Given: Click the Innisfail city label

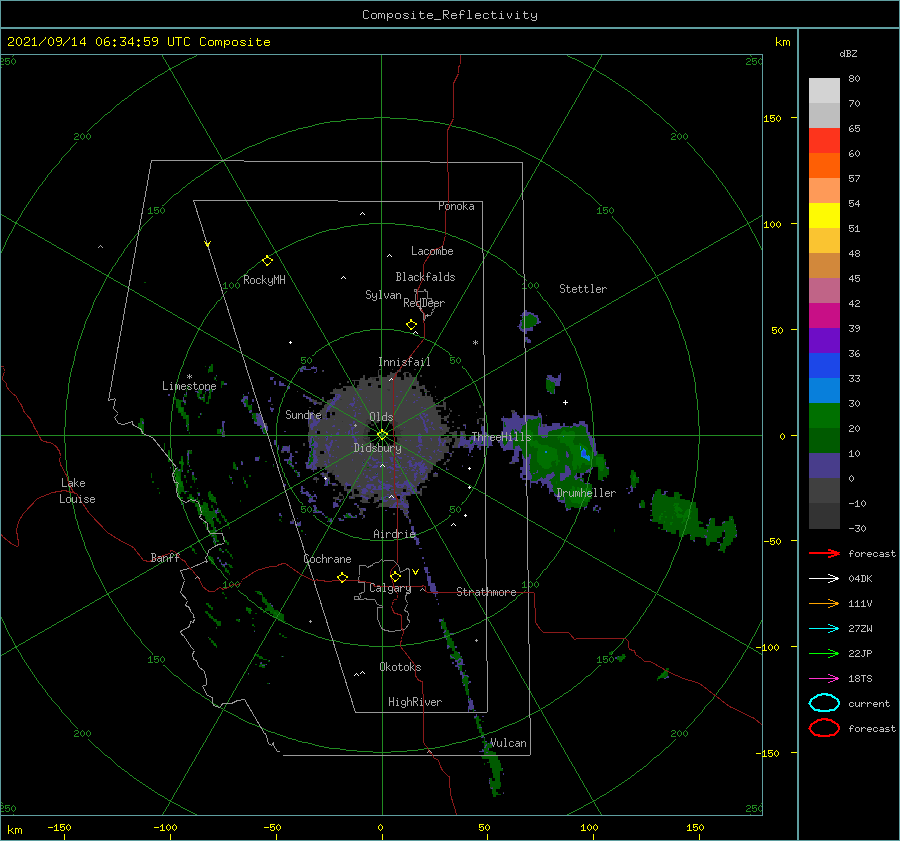Looking at the screenshot, I should (x=404, y=362).
